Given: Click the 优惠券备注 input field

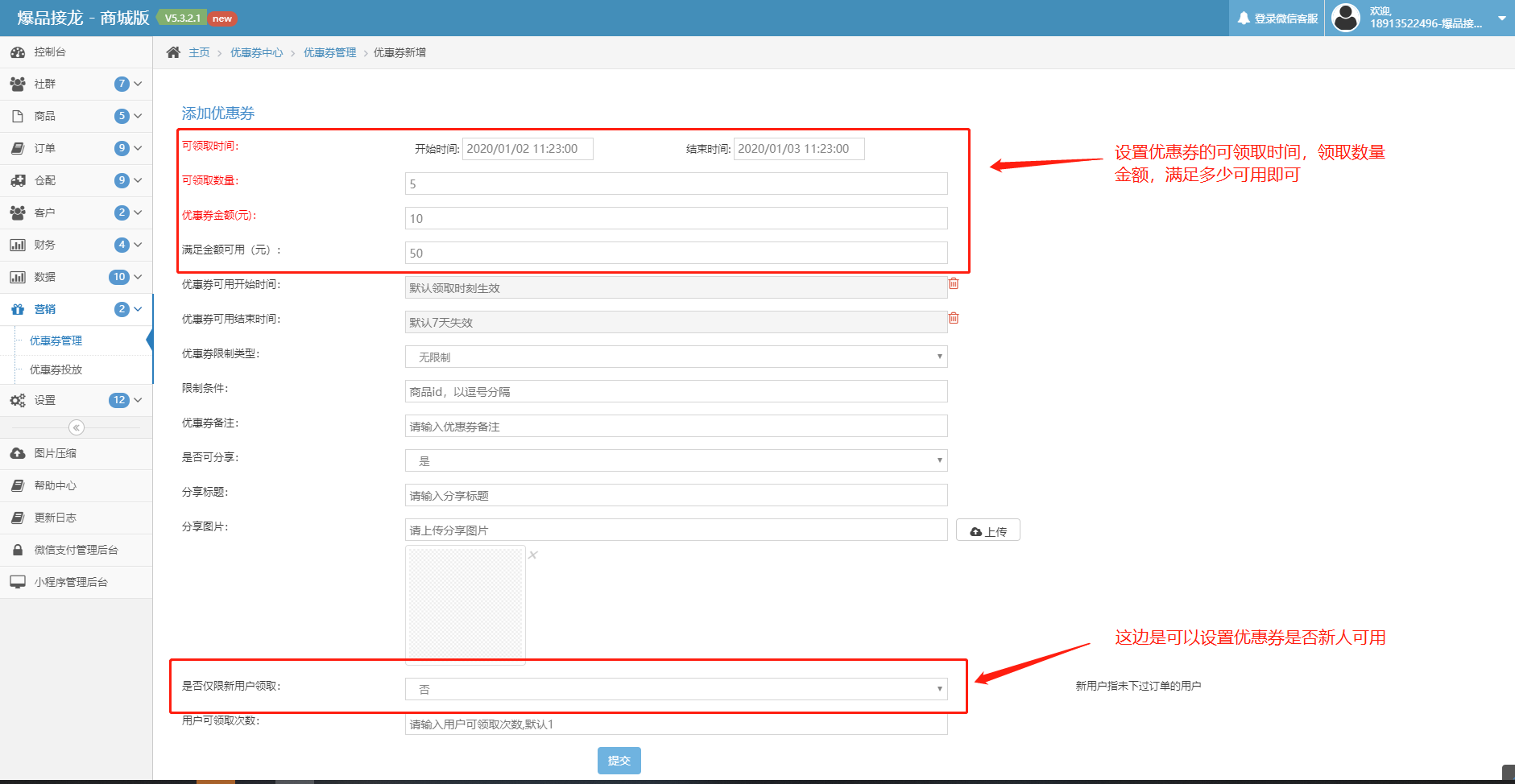Looking at the screenshot, I should 676,426.
